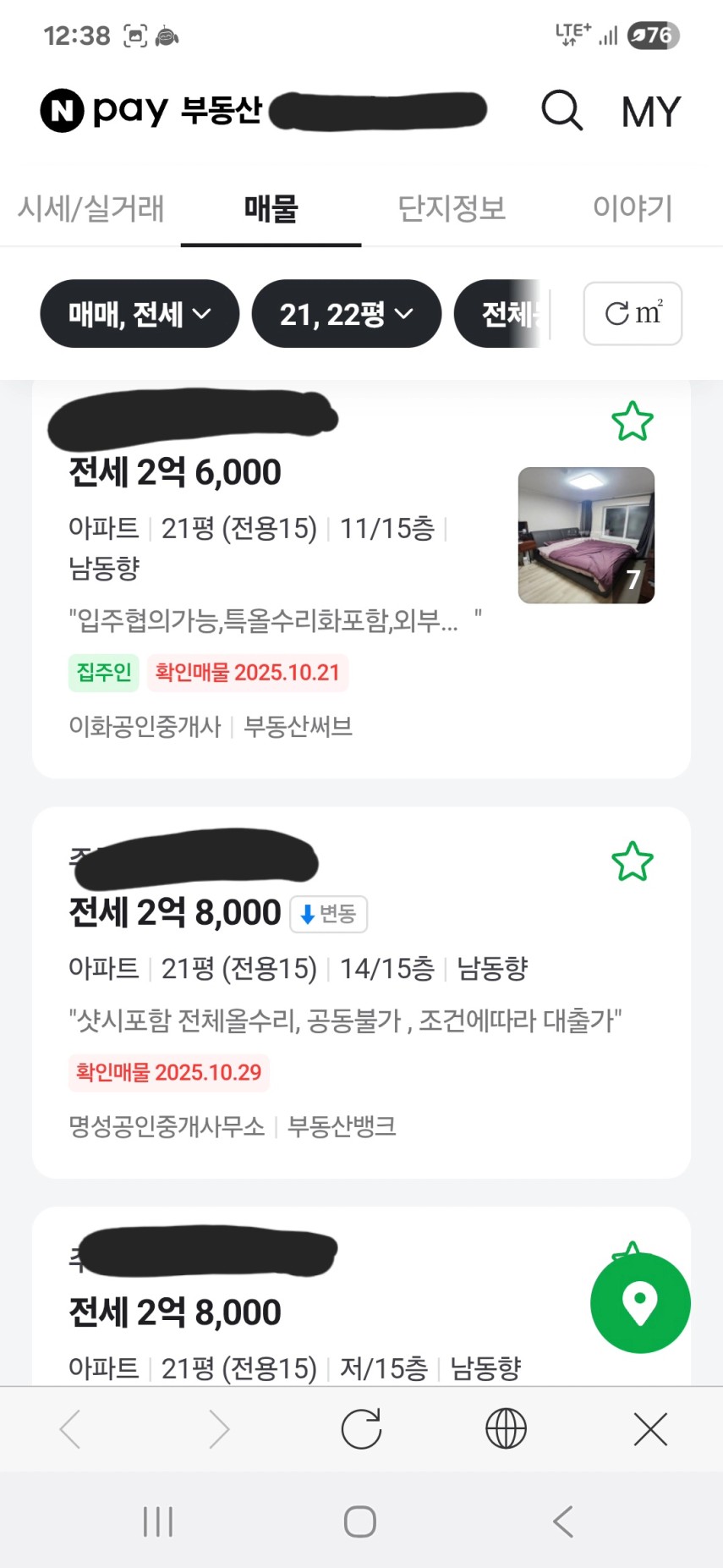The width and height of the screenshot is (723, 1568).
Task: Open the MY page
Action: 650,112
